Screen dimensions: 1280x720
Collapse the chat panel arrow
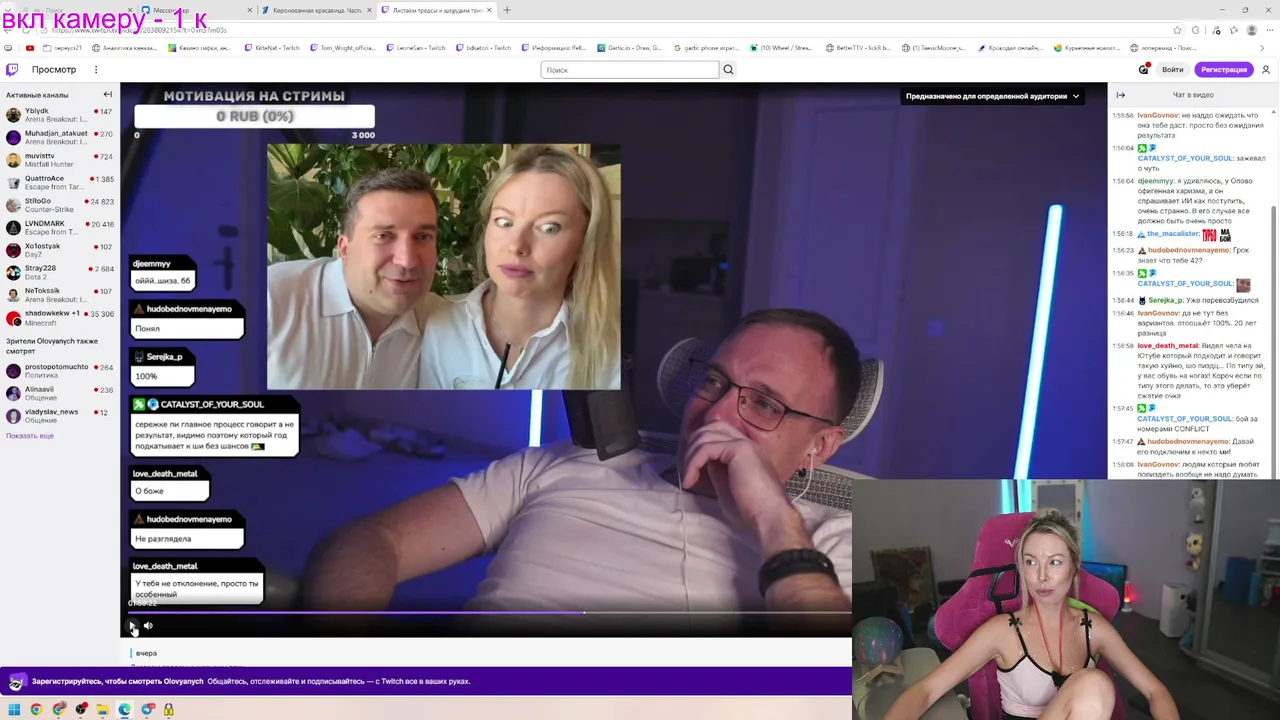[x=1121, y=95]
